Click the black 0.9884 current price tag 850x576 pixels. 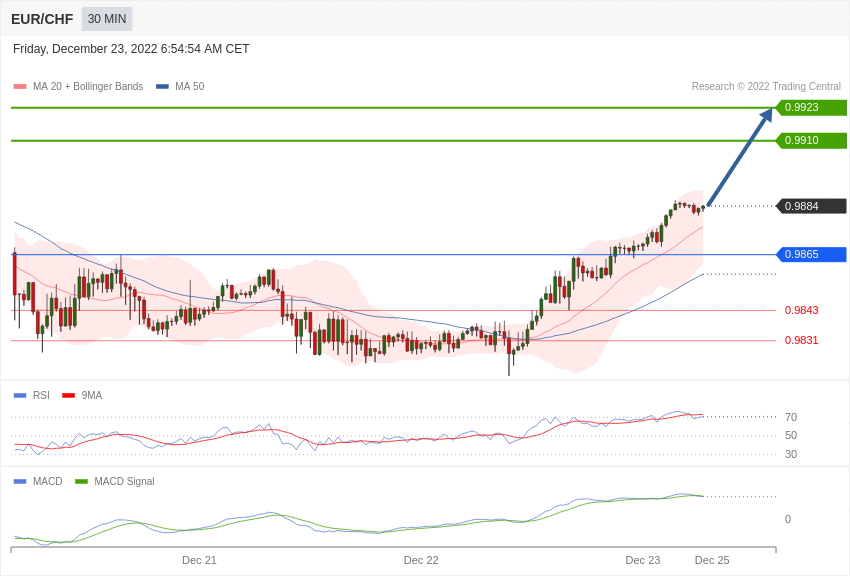811,206
